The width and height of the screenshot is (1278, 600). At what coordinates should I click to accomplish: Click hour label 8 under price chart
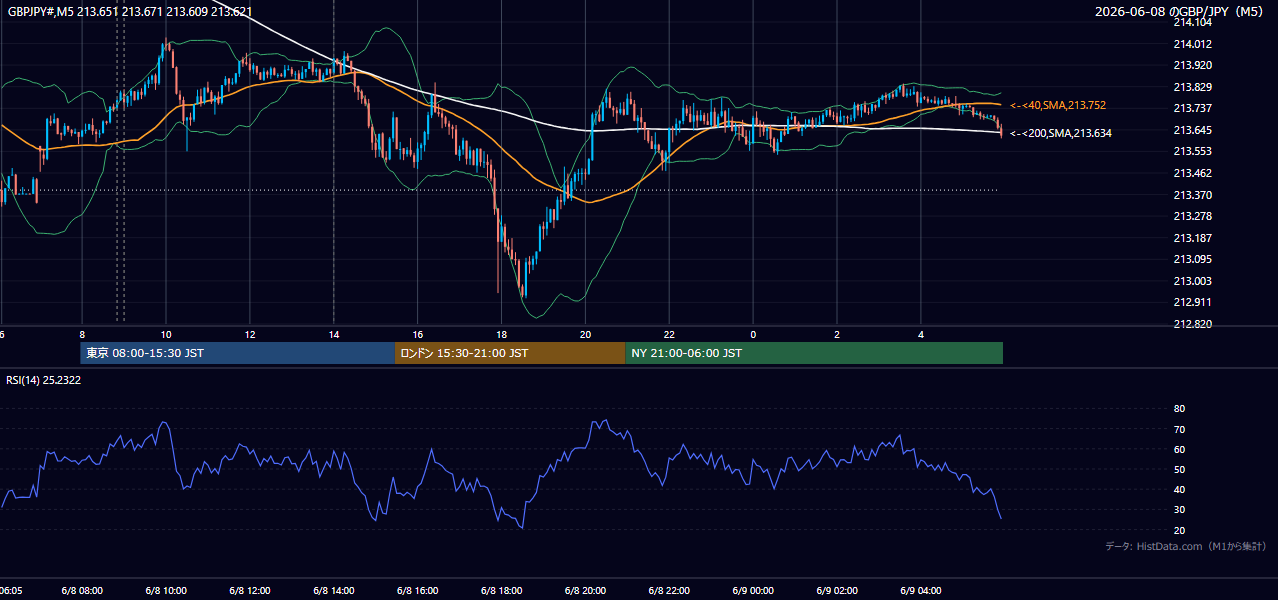coord(82,335)
